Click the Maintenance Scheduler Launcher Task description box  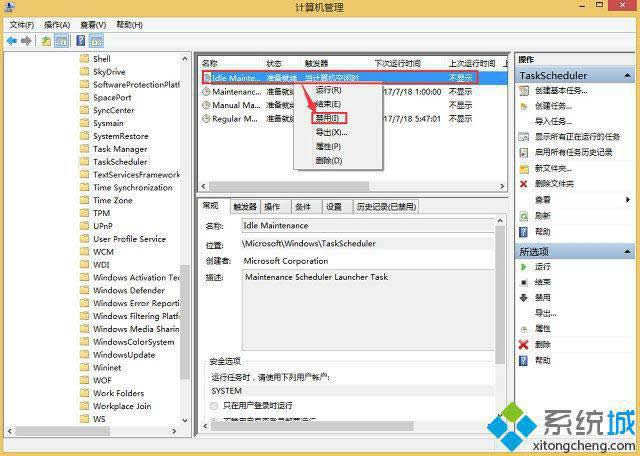click(368, 310)
